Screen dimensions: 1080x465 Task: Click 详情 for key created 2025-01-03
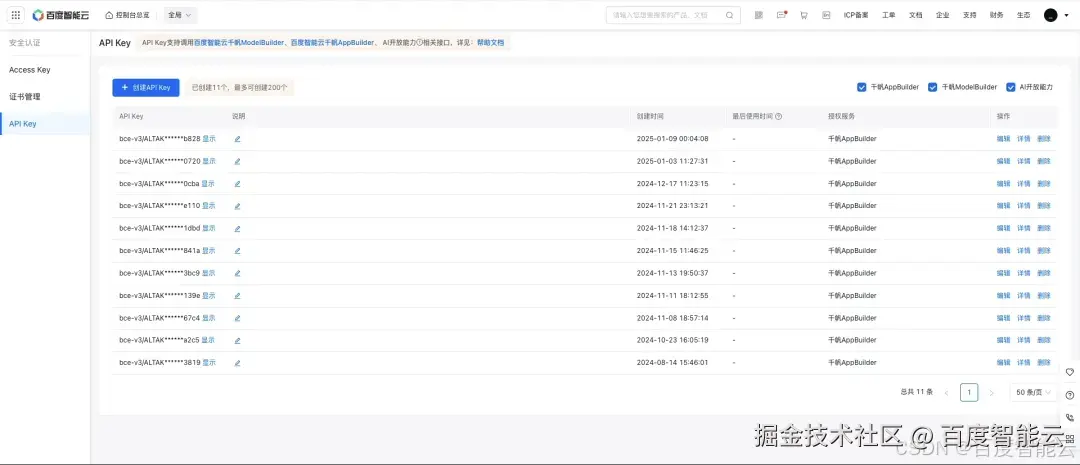pyautogui.click(x=1024, y=161)
